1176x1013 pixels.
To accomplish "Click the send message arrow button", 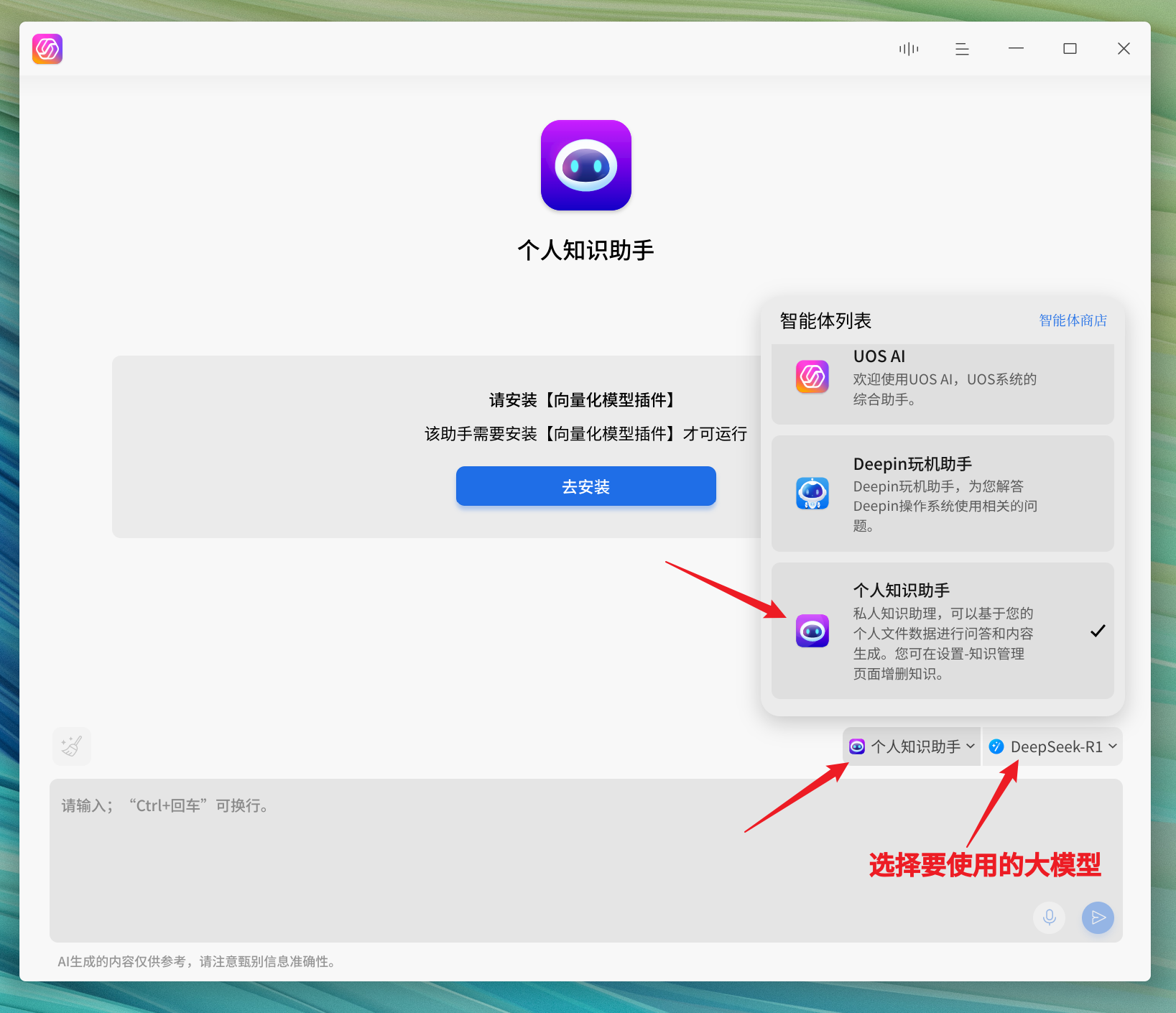I will (x=1098, y=917).
